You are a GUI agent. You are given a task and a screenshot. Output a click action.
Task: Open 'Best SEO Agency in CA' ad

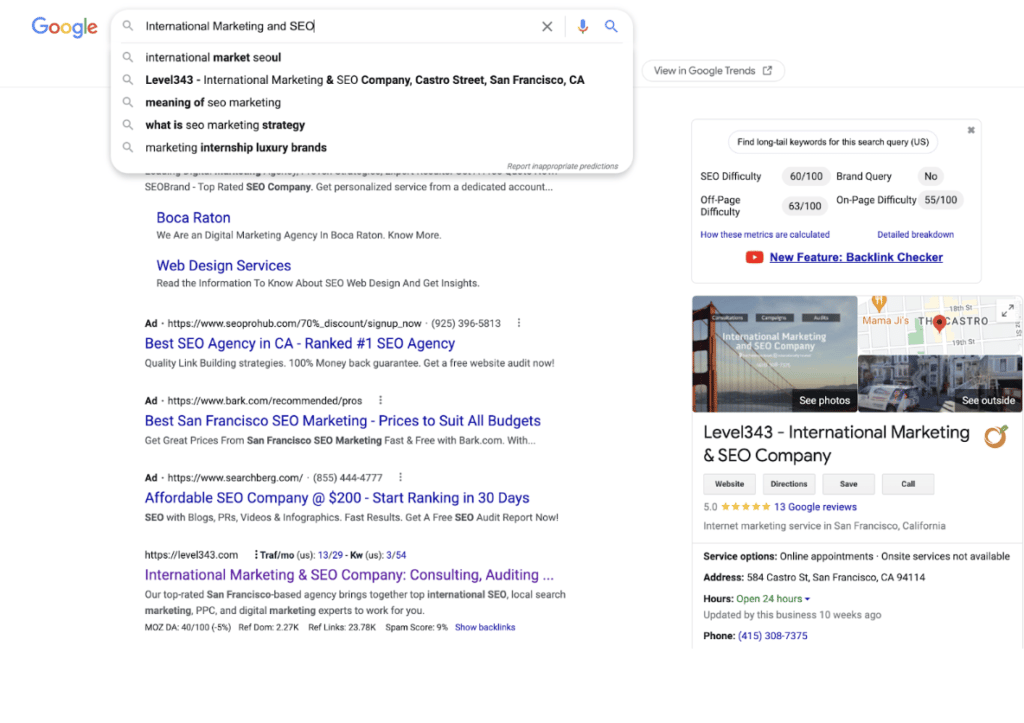pos(300,344)
